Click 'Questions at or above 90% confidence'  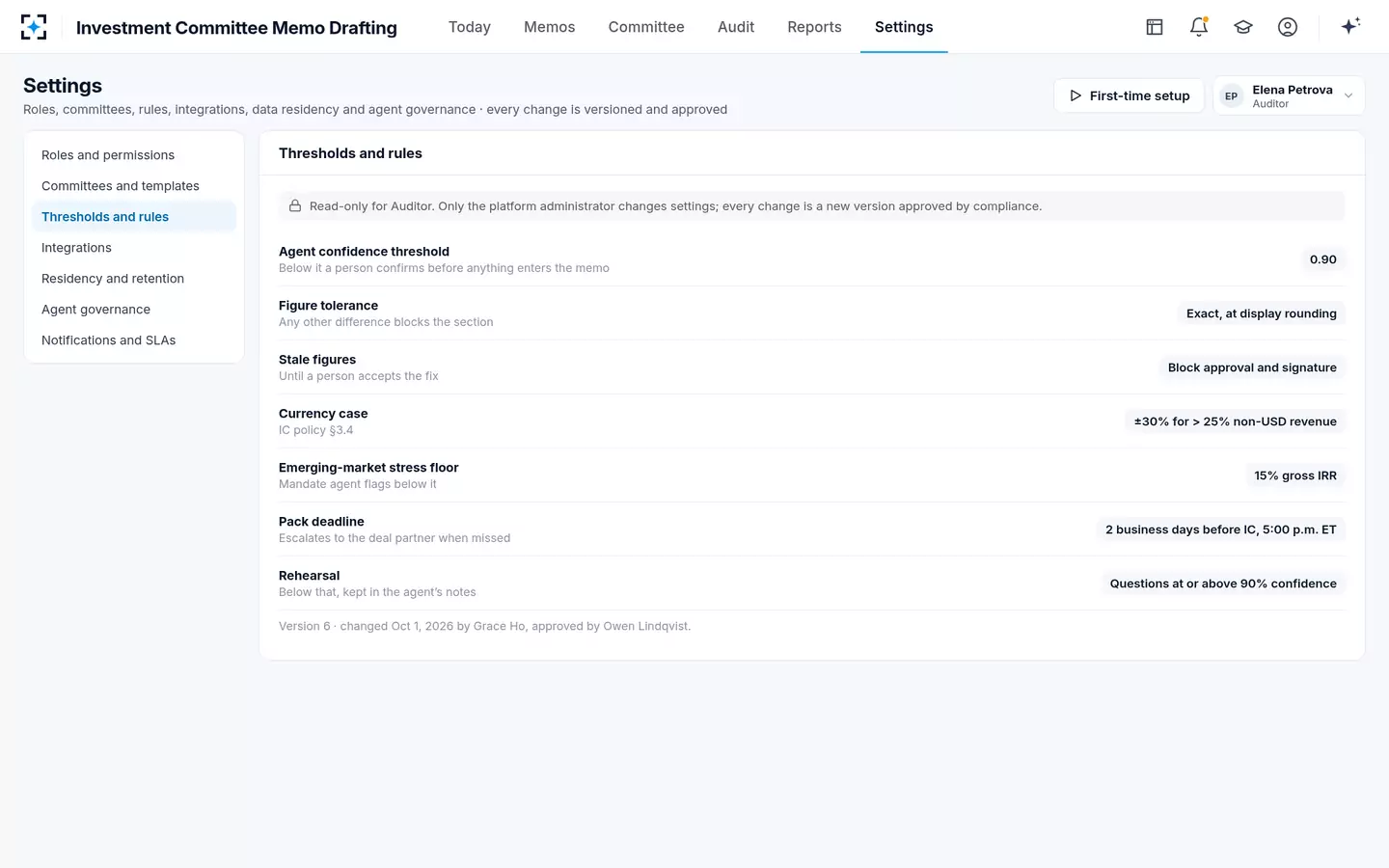point(1223,583)
